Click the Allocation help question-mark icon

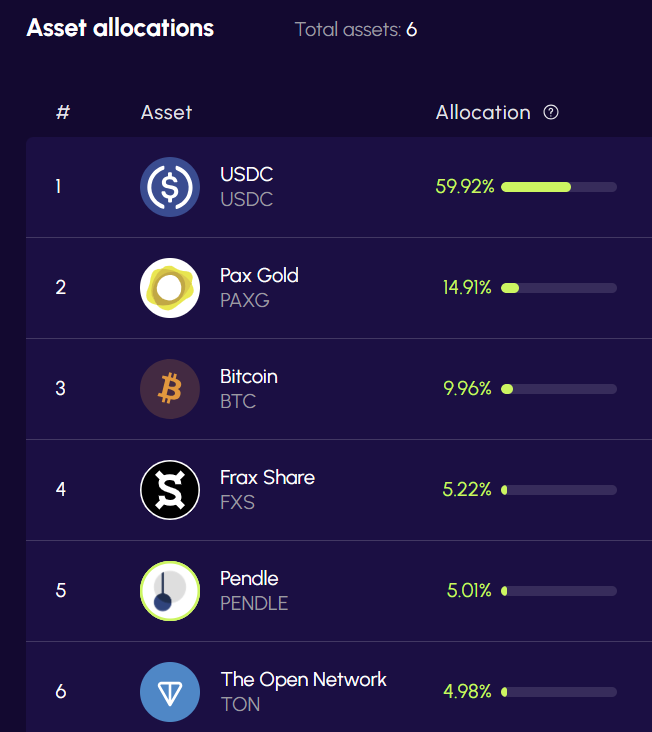[x=551, y=112]
